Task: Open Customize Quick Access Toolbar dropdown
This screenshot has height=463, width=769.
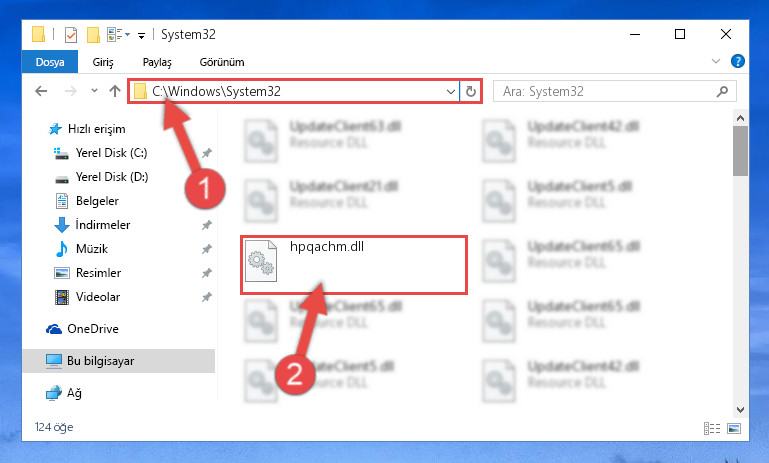Action: [x=141, y=35]
